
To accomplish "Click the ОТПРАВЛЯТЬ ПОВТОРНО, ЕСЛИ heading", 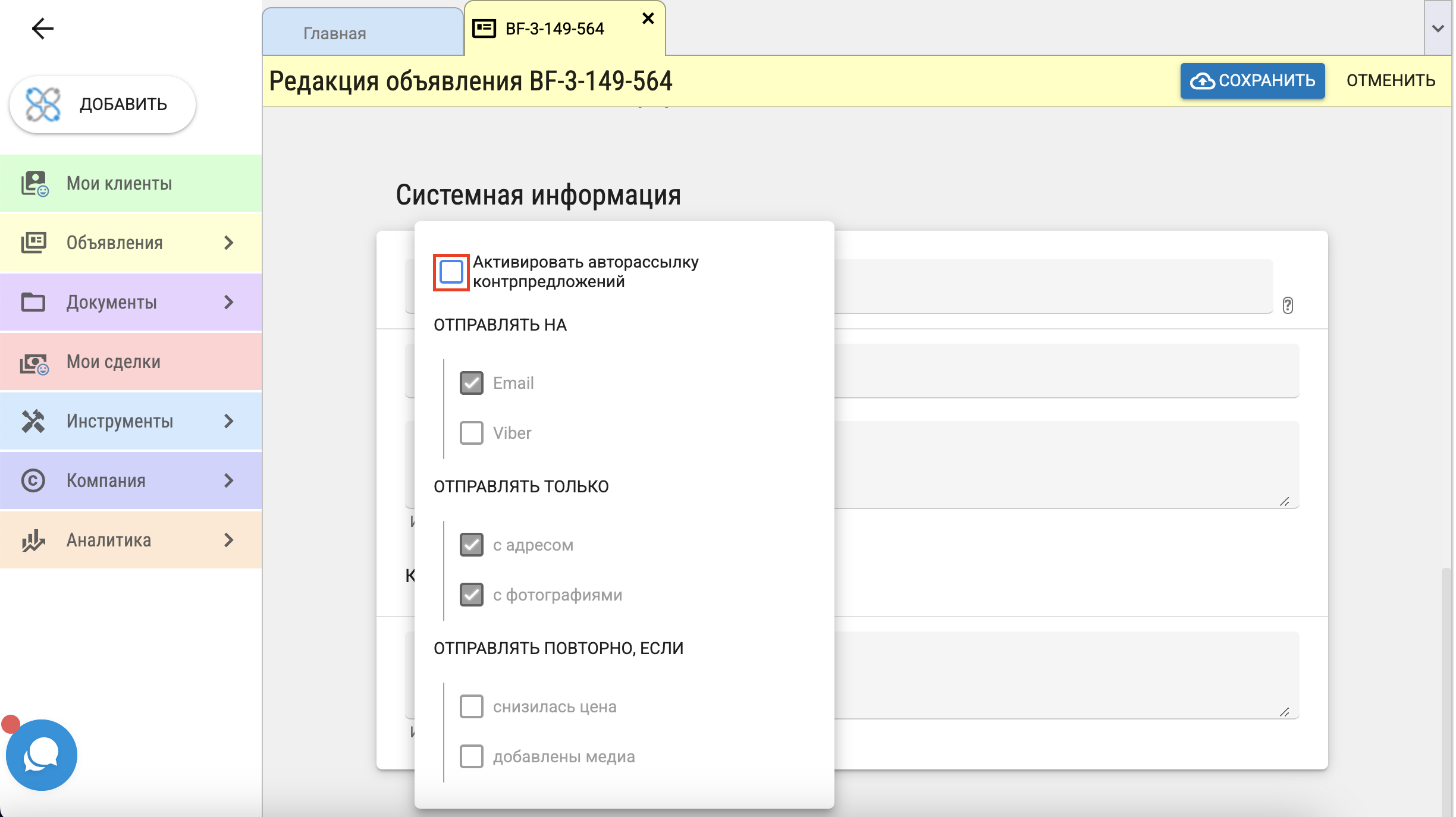I will tap(558, 648).
